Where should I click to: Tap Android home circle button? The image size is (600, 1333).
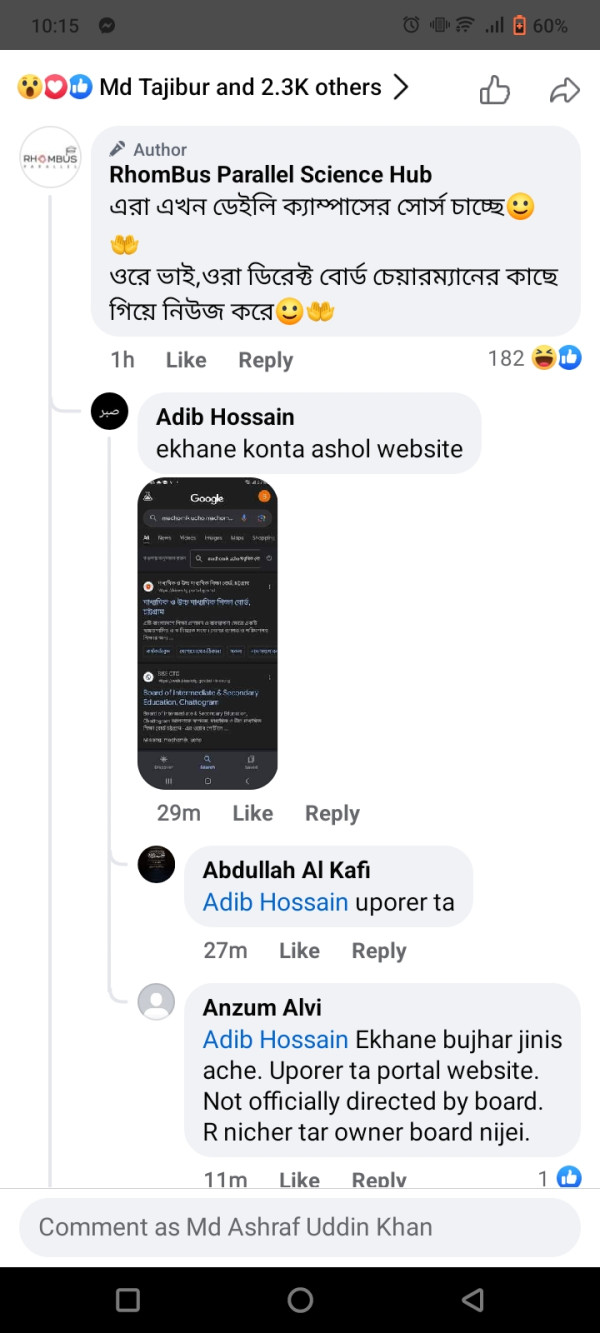[300, 1299]
